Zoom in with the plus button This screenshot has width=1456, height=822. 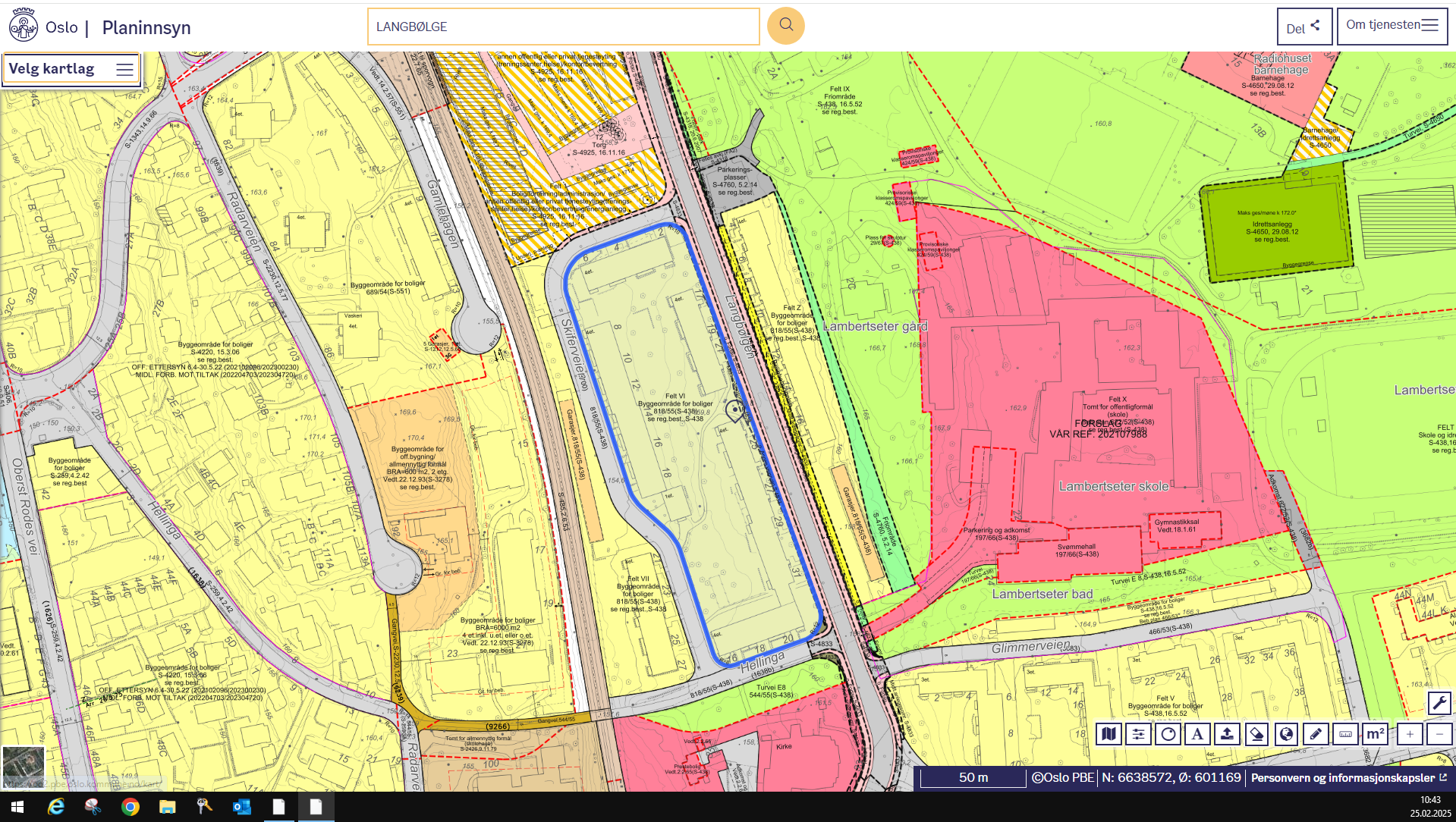tap(1410, 733)
